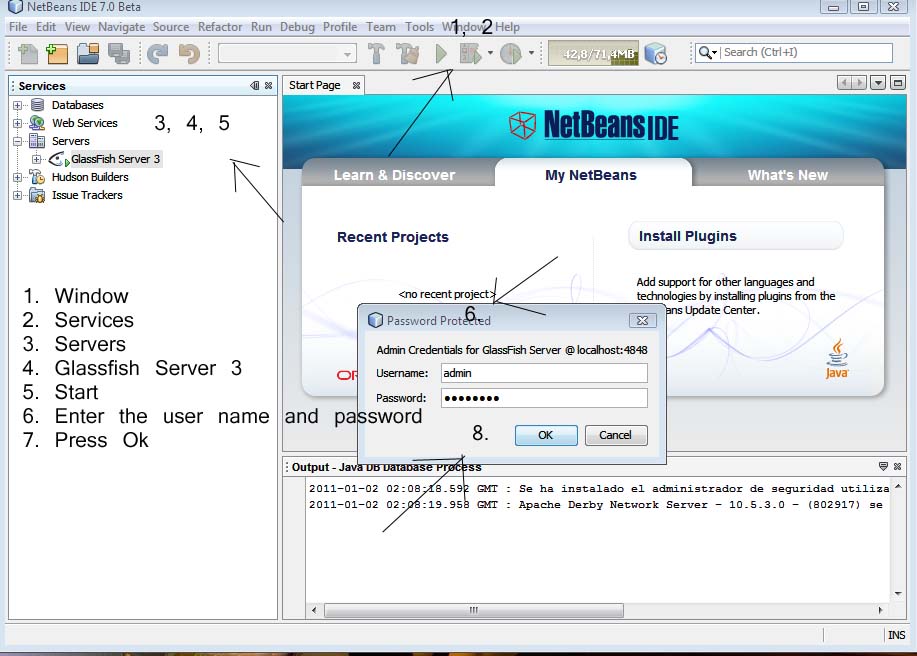Viewport: 917px width, 656px height.
Task: Switch to Learn & Discover tab
Action: click(394, 175)
